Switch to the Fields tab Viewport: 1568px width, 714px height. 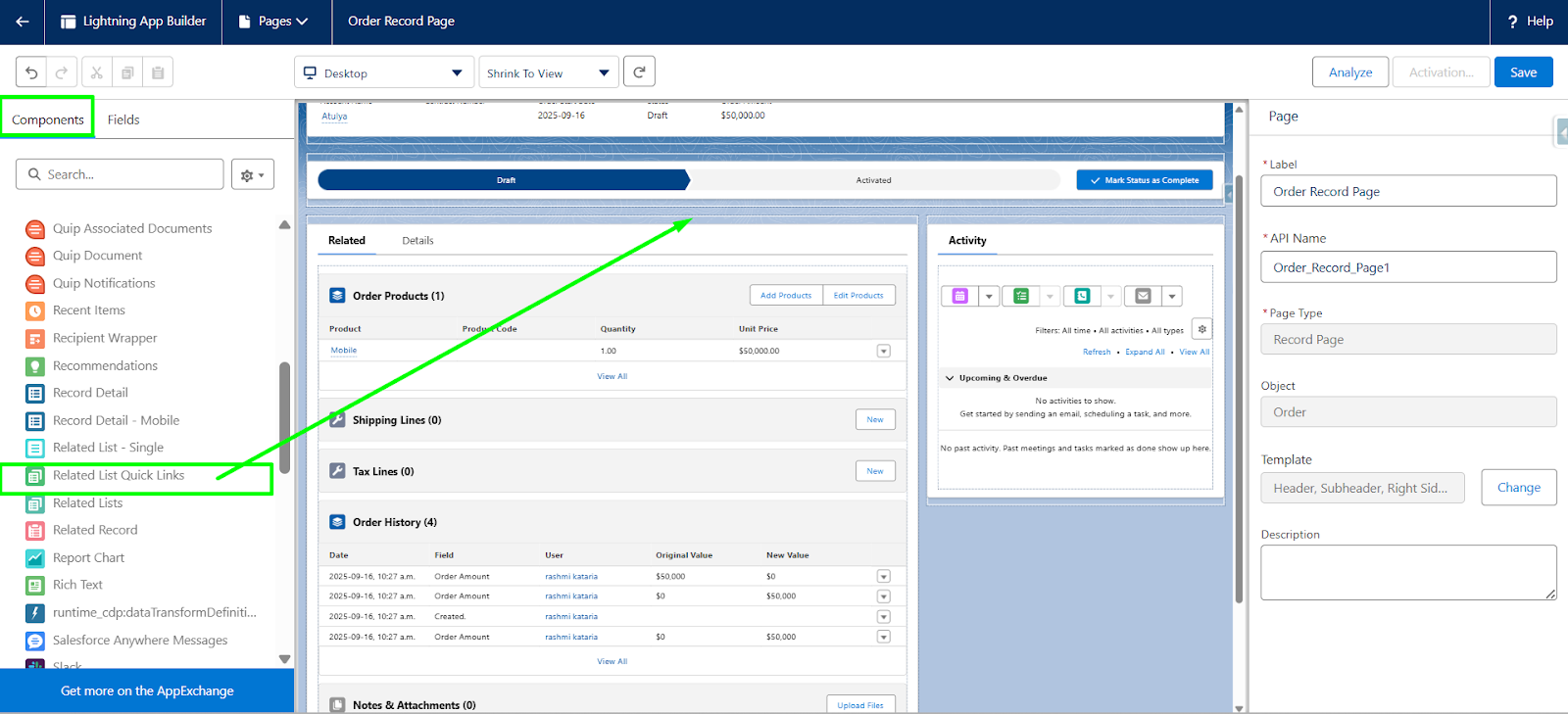123,119
